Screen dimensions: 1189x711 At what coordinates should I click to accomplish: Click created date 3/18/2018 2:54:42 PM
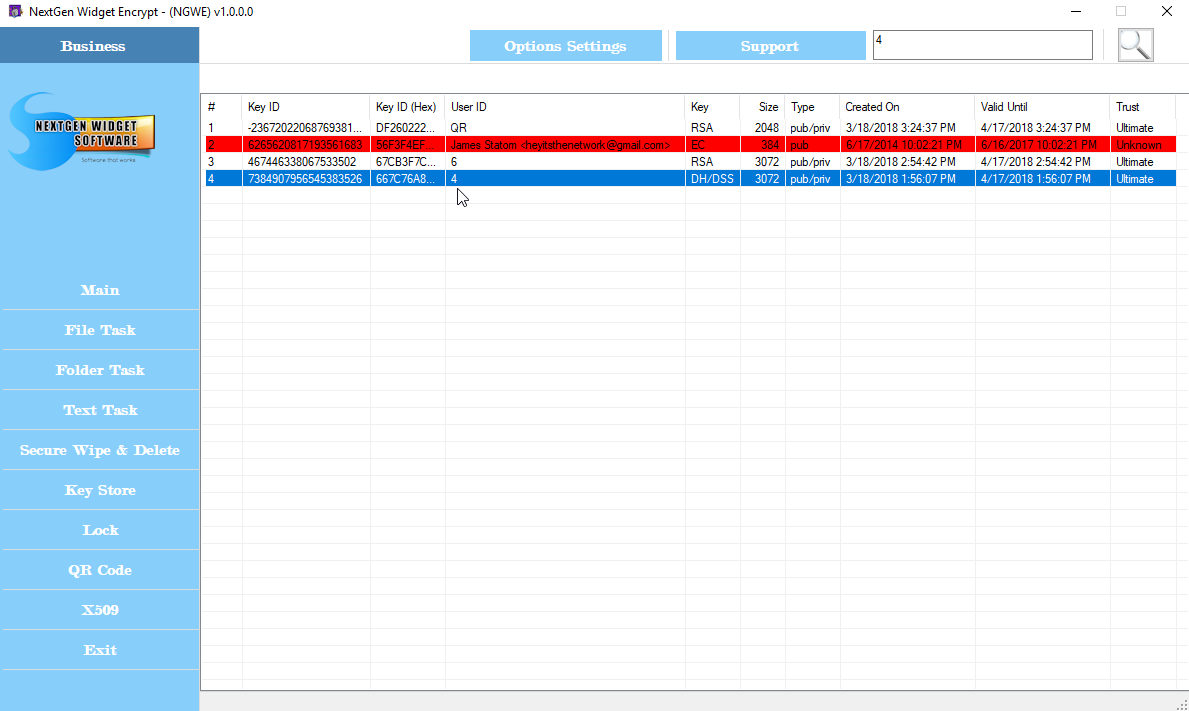900,162
